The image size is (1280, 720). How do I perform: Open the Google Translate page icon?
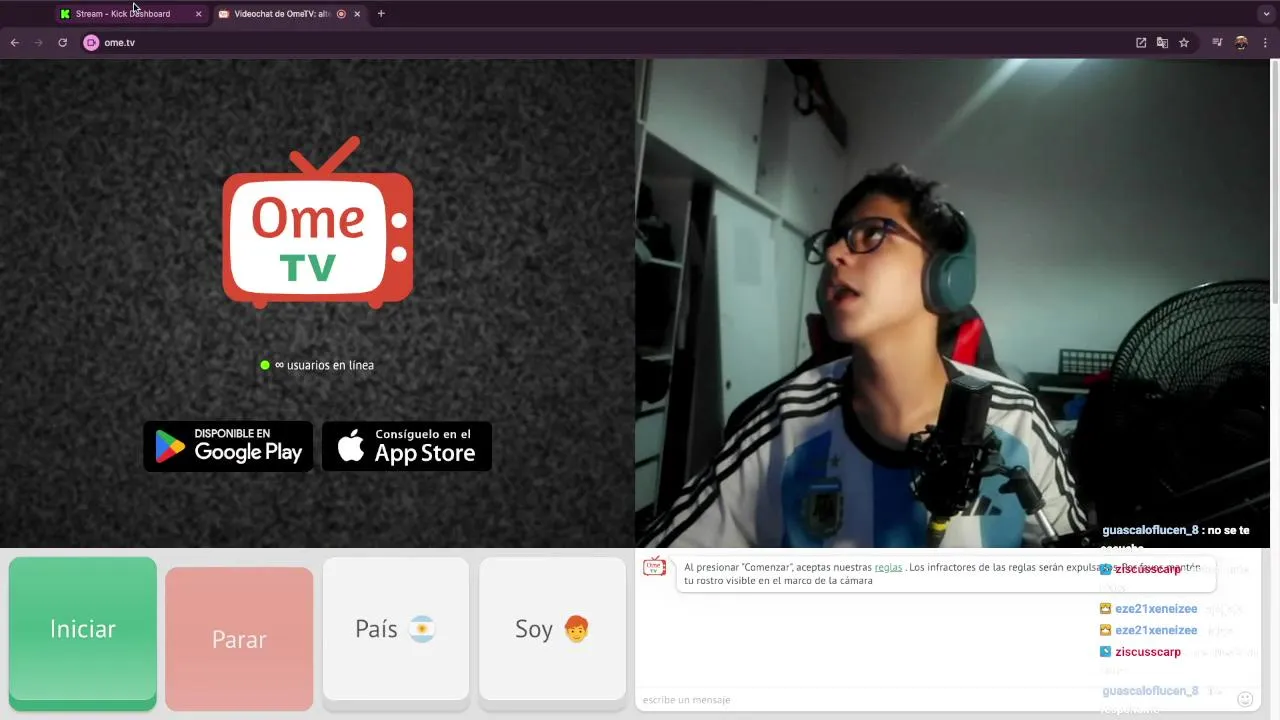1162,43
